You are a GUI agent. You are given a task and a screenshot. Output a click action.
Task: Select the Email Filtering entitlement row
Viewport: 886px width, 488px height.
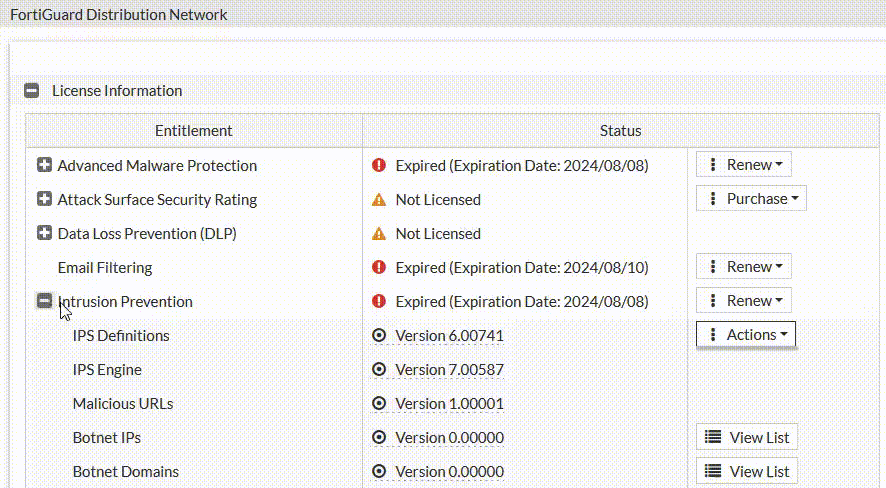(105, 267)
